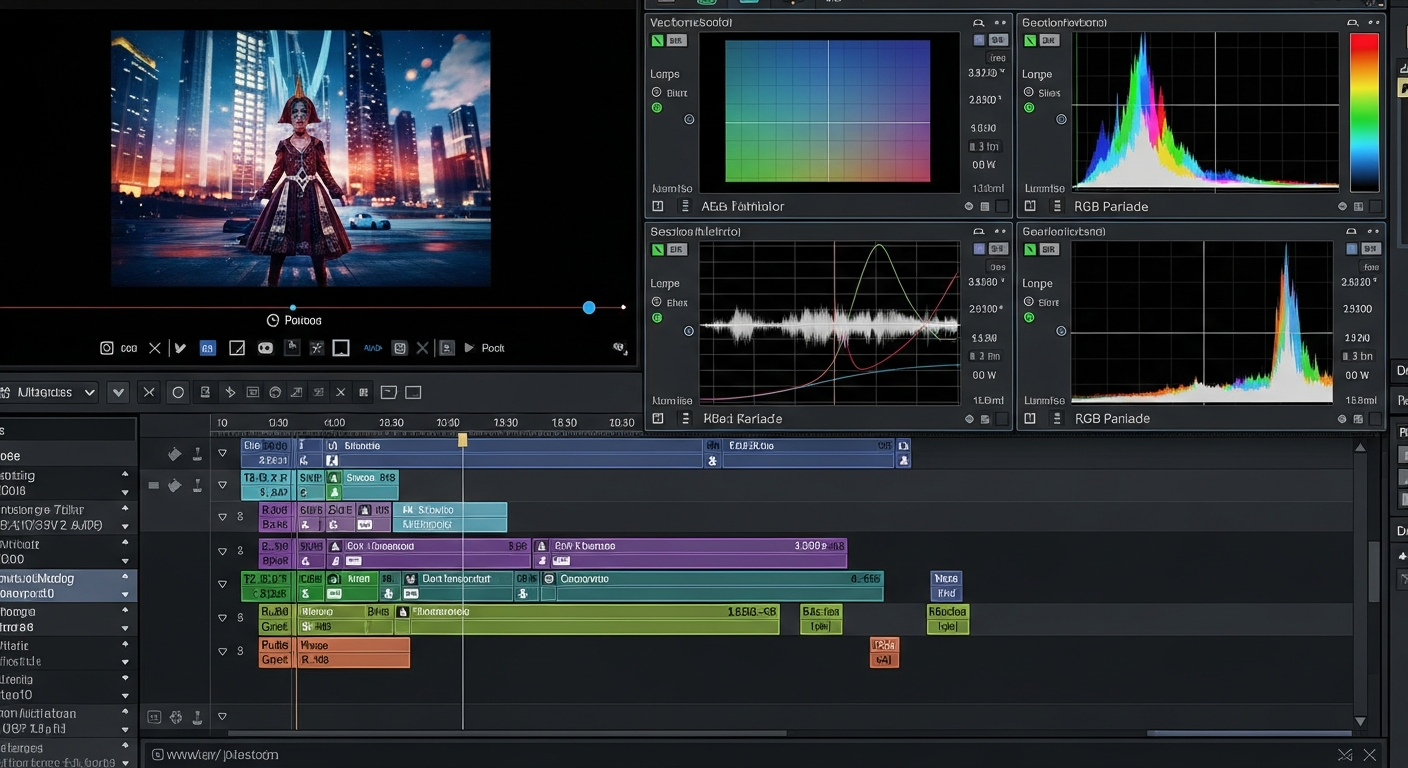The width and height of the screenshot is (1408, 768).
Task: Click the search icon in the top-right histogram header
Action: [x=1351, y=22]
